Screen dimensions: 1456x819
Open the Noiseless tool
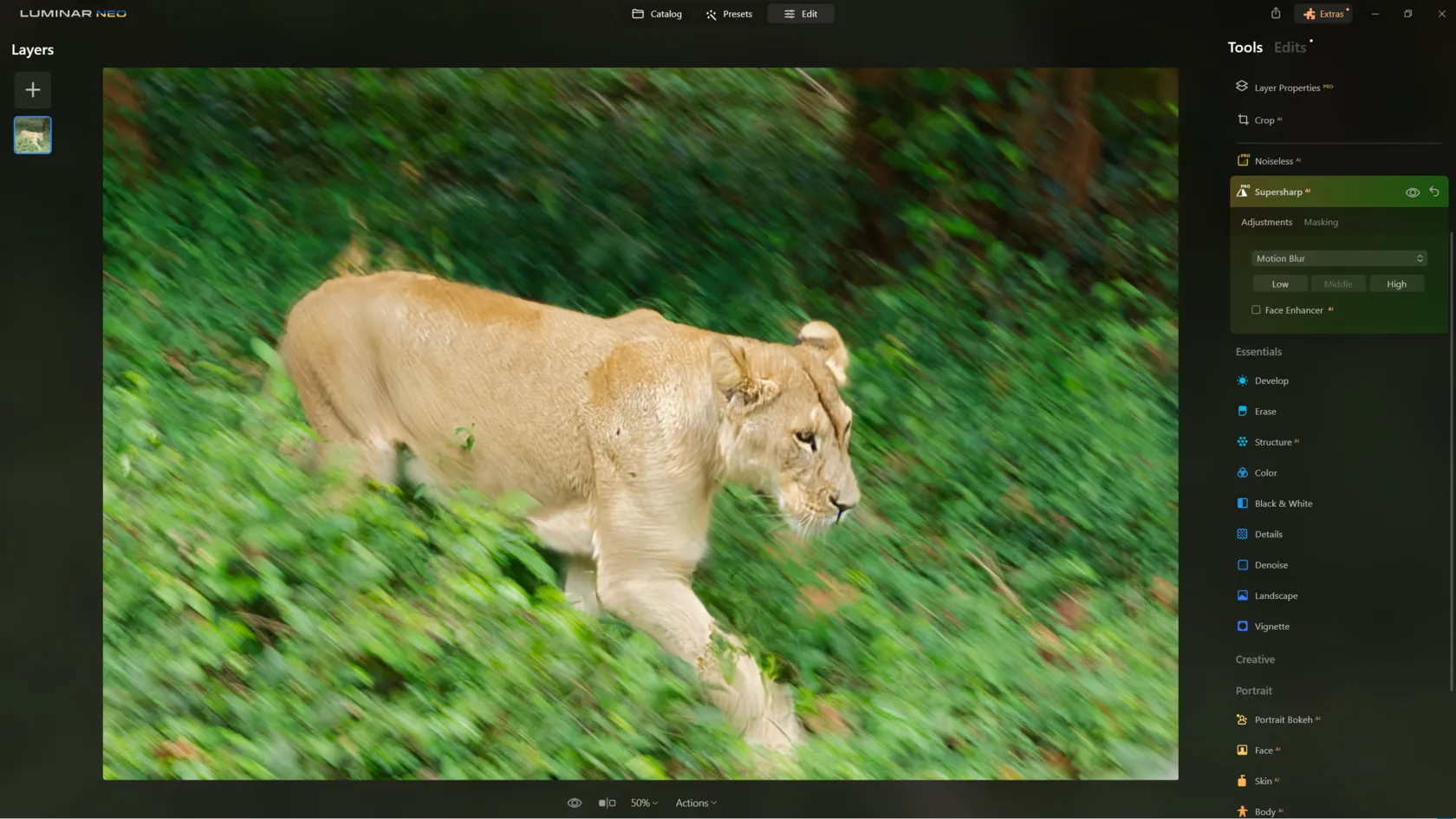[1272, 161]
